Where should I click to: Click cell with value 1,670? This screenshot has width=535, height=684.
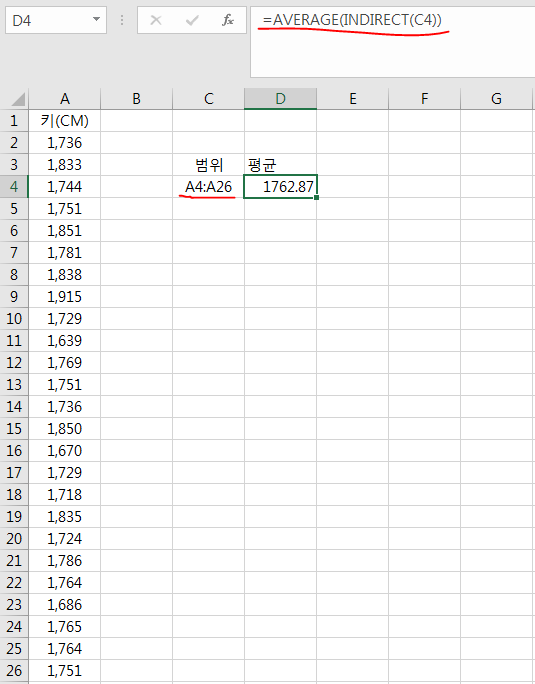tap(65, 451)
